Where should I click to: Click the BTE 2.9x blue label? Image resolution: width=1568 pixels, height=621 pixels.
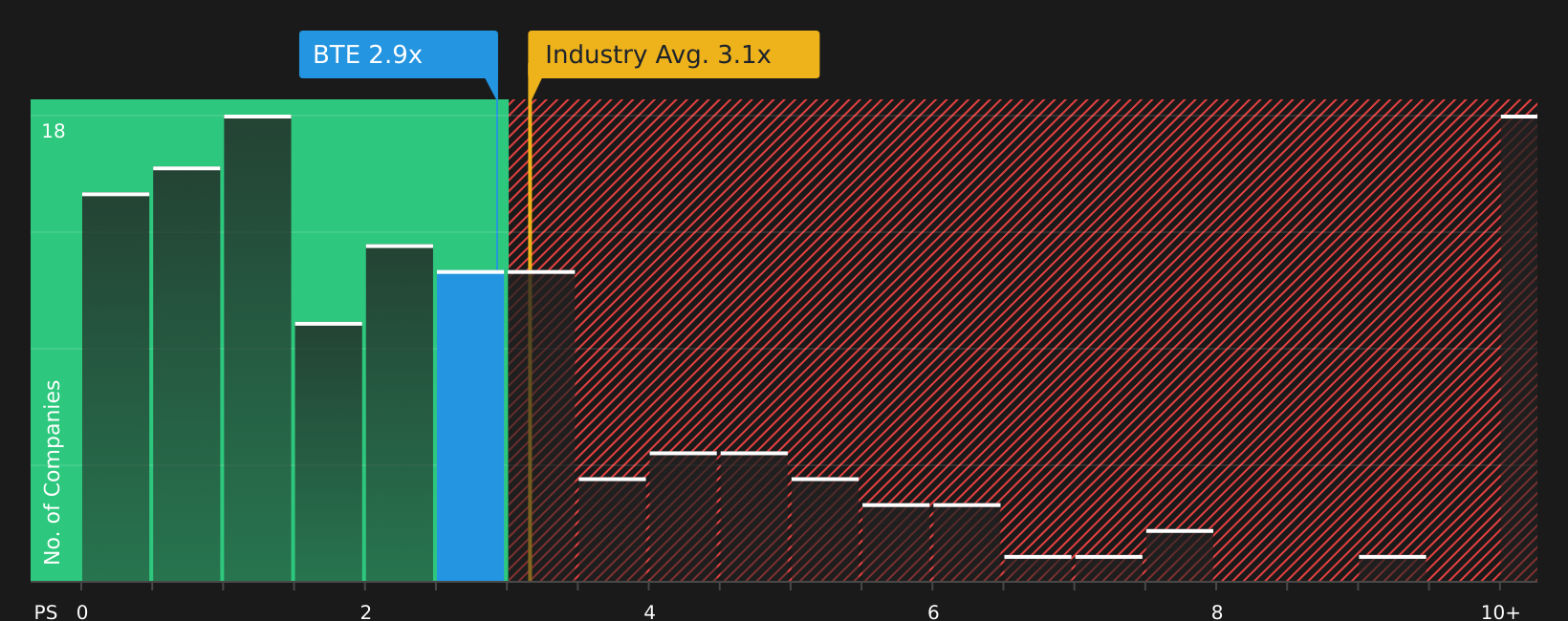[398, 54]
